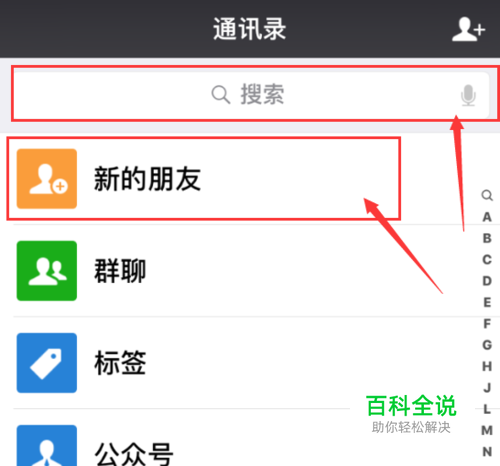The width and height of the screenshot is (500, 466).
Task: Jump to letter A in index
Action: click(487, 217)
